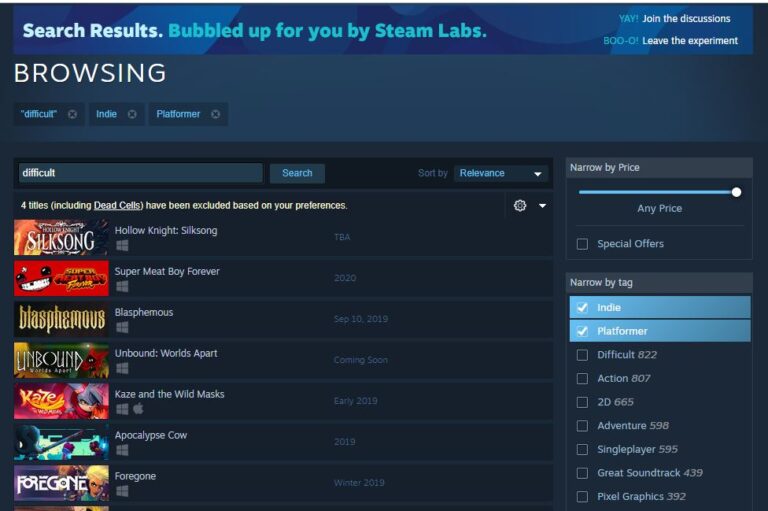Click the TBA release date of Silksong

[342, 238]
